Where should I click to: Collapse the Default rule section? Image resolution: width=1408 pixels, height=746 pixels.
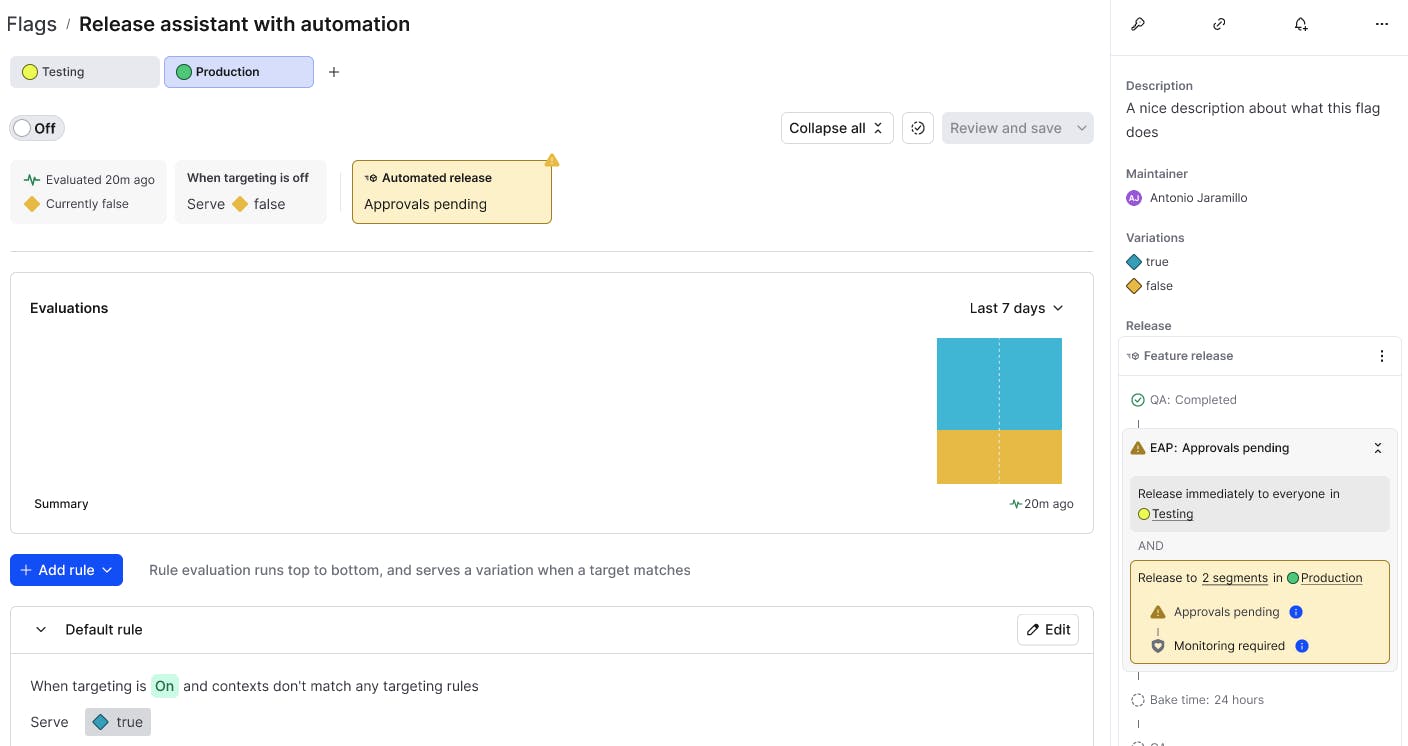(x=41, y=630)
